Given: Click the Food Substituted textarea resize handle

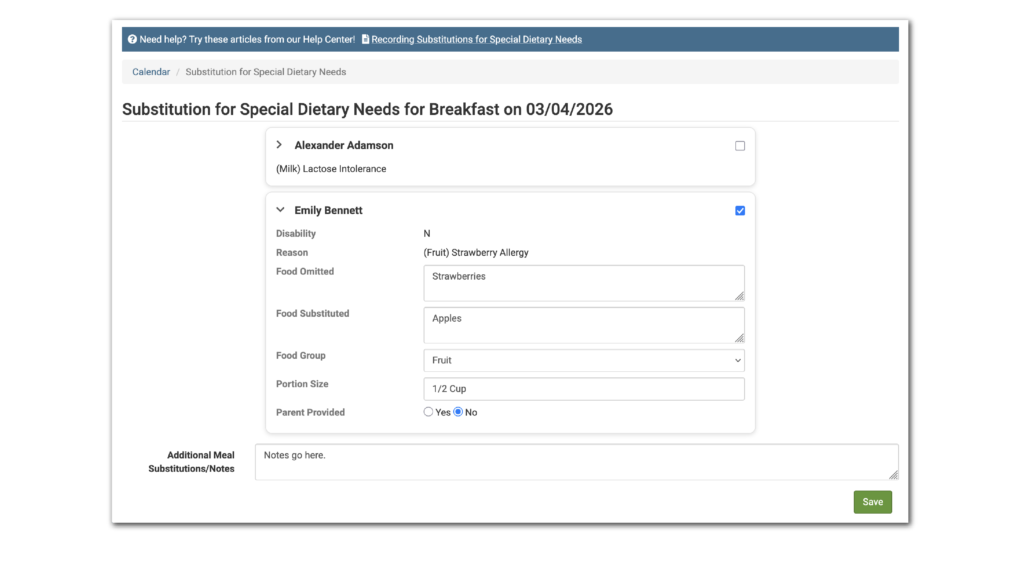Looking at the screenshot, I should 740,338.
